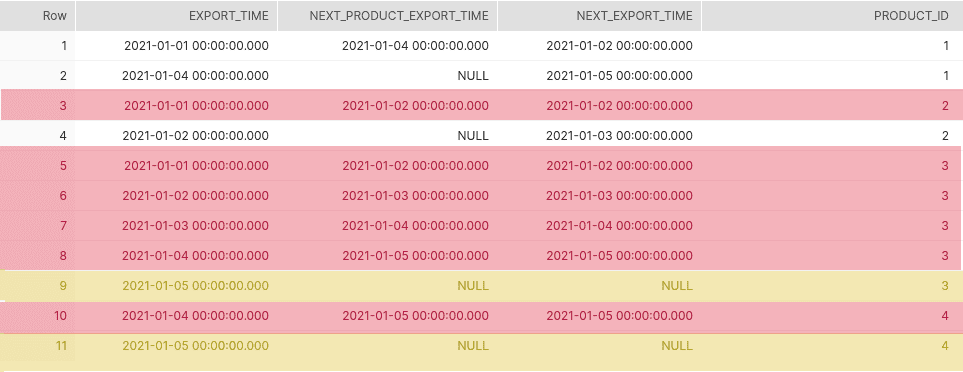The height and width of the screenshot is (372, 963).
Task: Click EXPORT_TIME cell in row 7
Action: point(195,225)
